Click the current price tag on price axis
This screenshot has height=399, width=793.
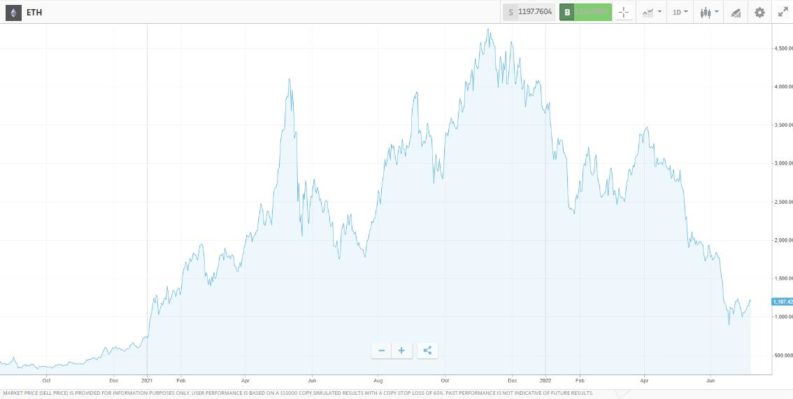coord(782,301)
